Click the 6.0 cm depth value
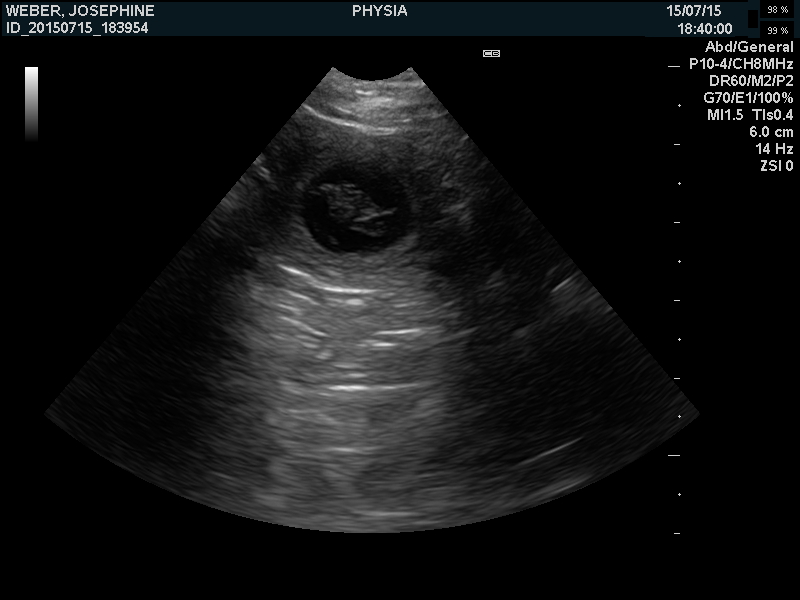This screenshot has width=800, height=600. [x=771, y=132]
